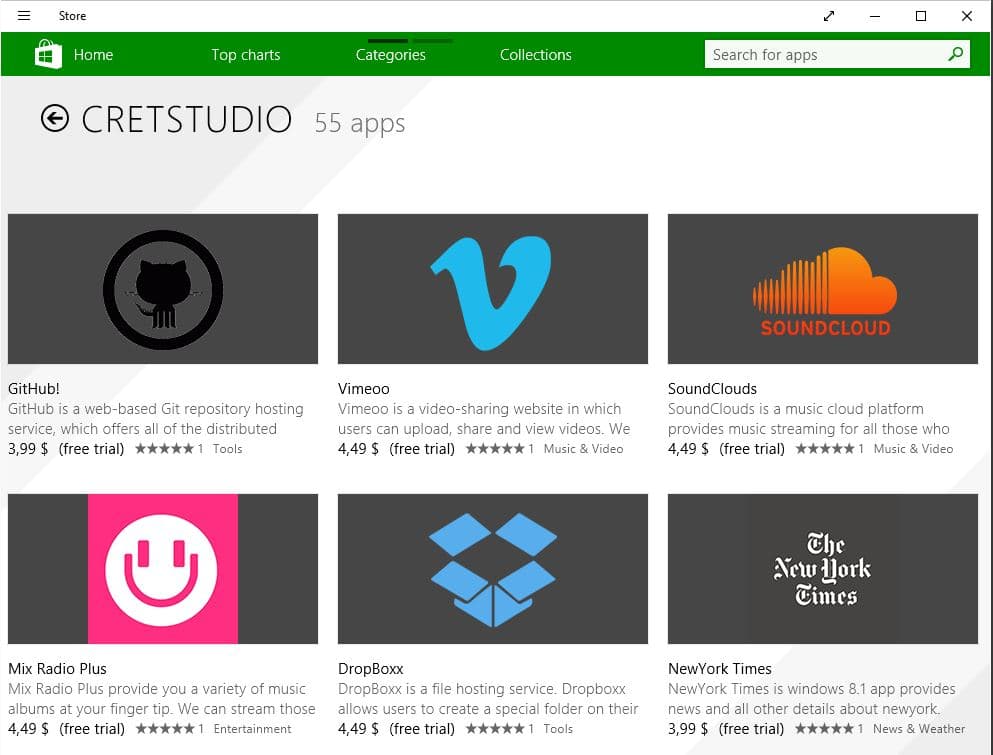Go to the Home tab

coord(93,55)
